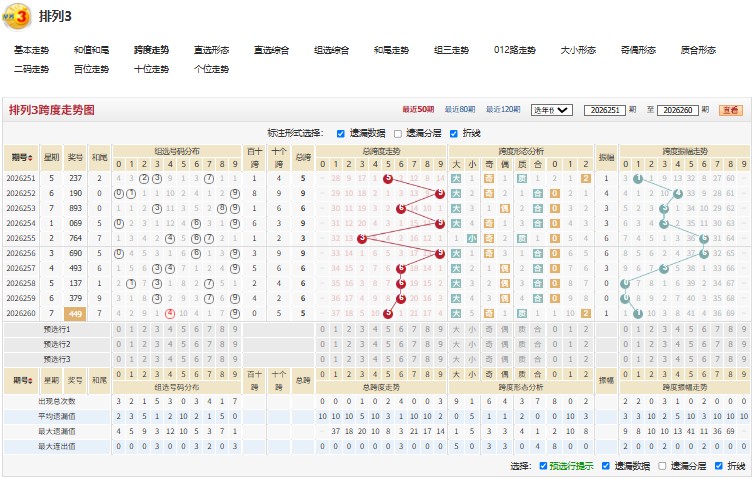Image resolution: width=753 pixels, height=479 pixels.
Task: Click period number 2026253 in table
Action: [x=21, y=209]
